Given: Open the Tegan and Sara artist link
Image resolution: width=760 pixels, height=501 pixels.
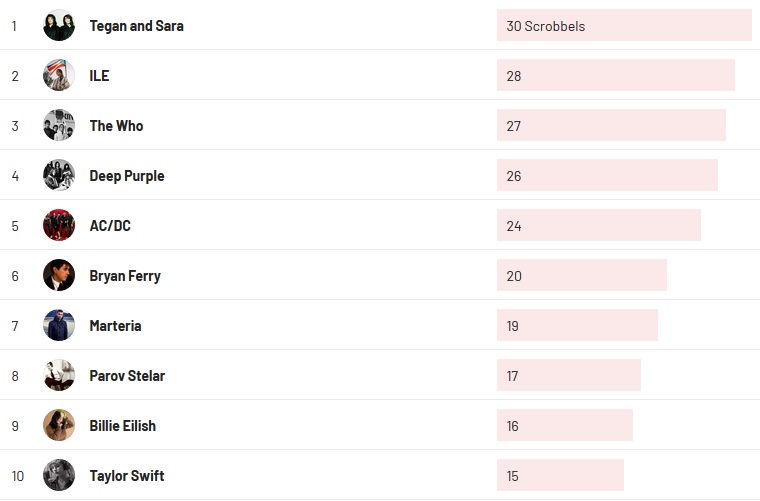Looking at the screenshot, I should [x=136, y=26].
